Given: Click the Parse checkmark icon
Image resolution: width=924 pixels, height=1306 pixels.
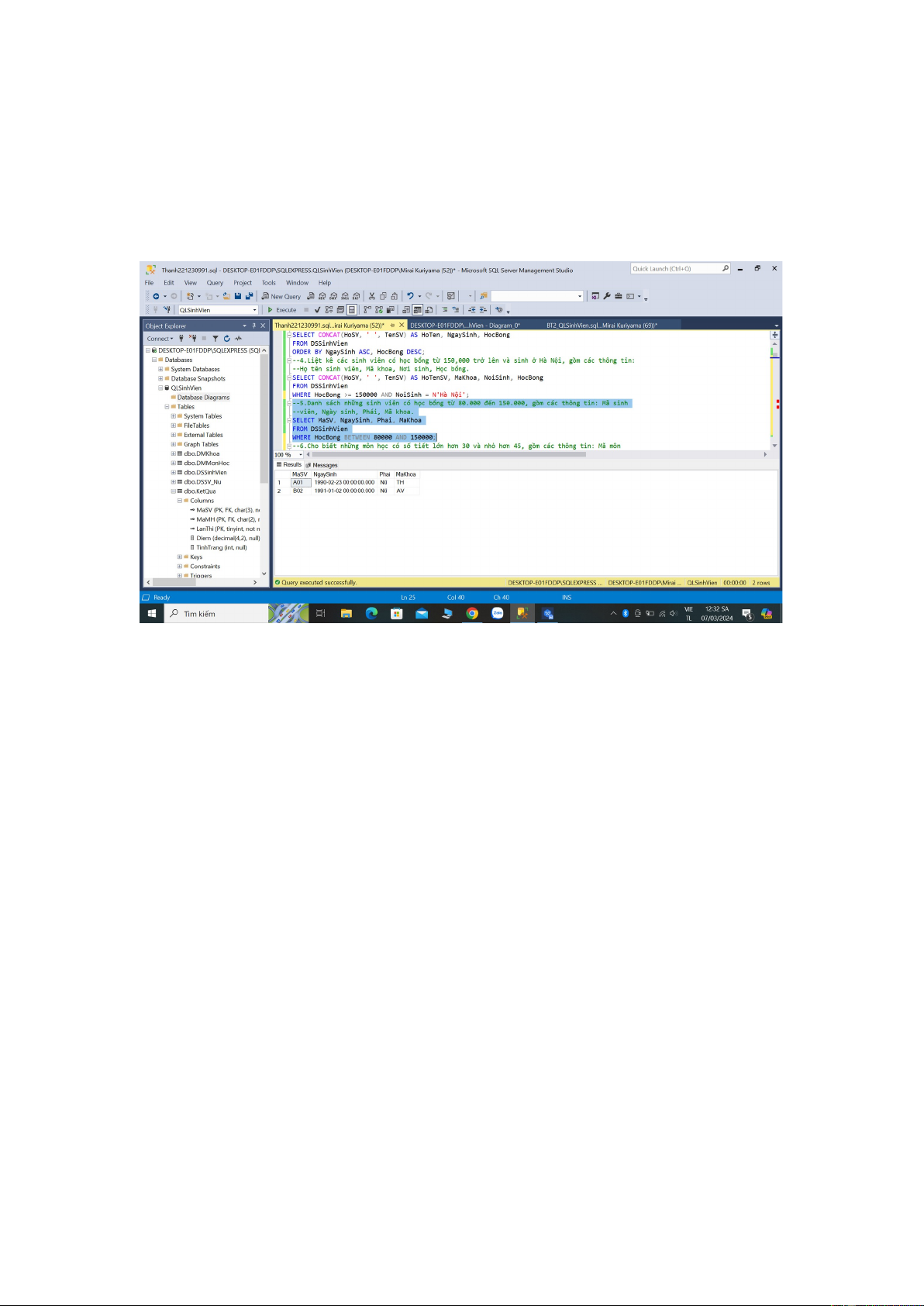Looking at the screenshot, I should (317, 310).
